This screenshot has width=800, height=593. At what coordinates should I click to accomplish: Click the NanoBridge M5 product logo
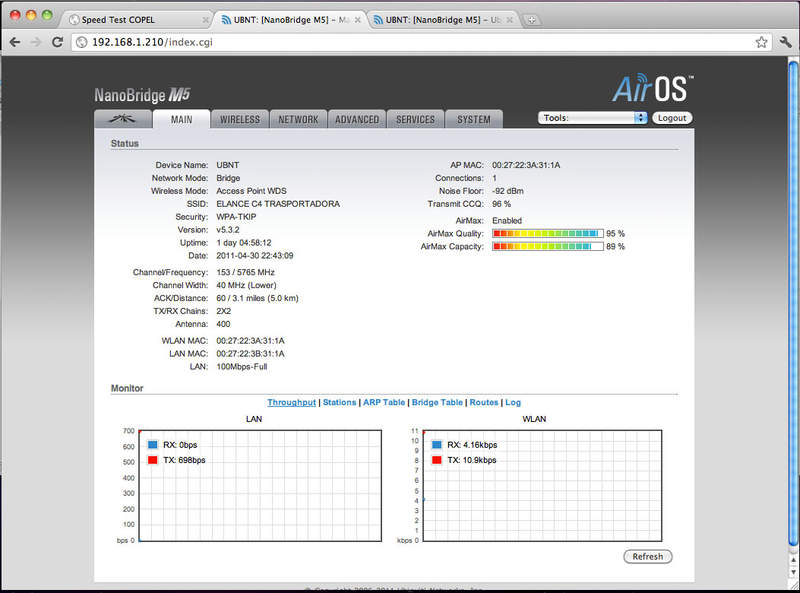(142, 95)
